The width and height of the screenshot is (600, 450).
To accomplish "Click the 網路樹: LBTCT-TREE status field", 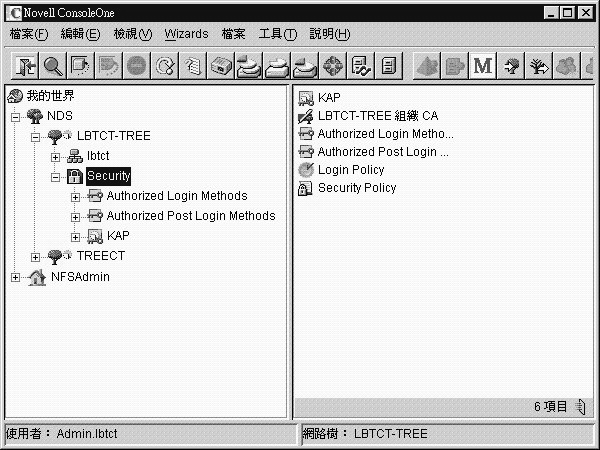I will coord(448,434).
